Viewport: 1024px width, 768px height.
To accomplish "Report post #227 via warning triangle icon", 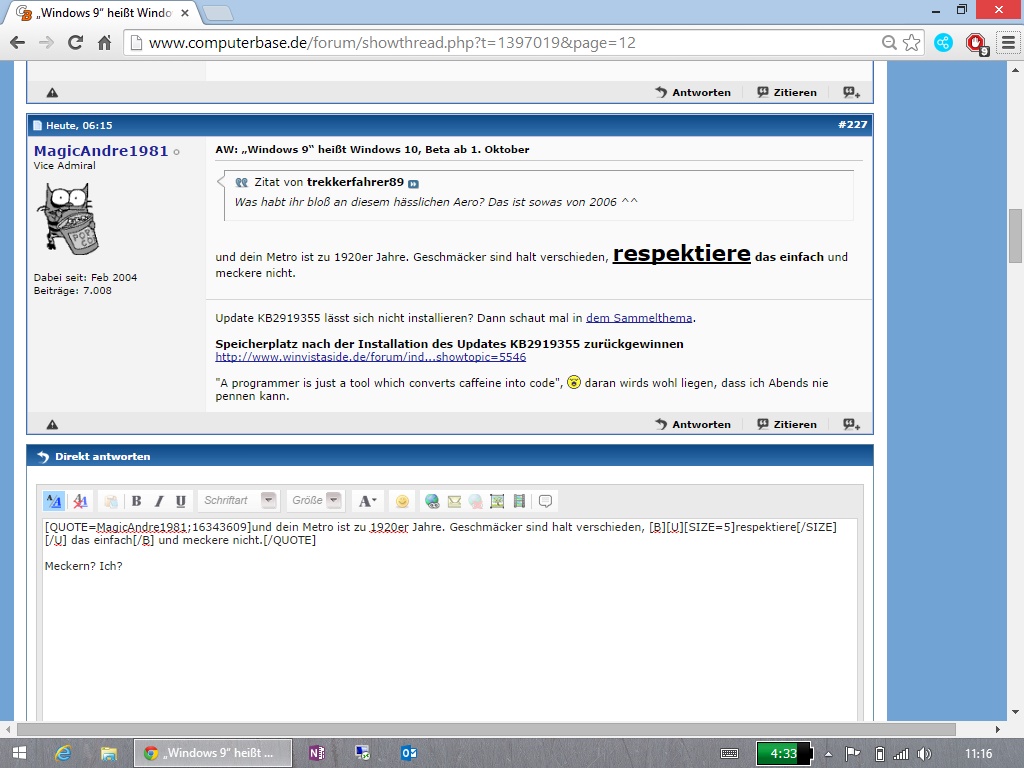I will pyautogui.click(x=52, y=424).
